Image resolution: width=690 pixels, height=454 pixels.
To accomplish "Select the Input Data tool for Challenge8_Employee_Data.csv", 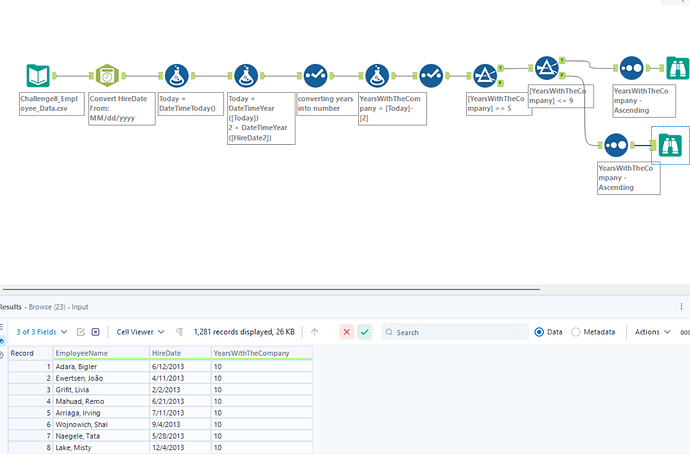I will [x=37, y=76].
